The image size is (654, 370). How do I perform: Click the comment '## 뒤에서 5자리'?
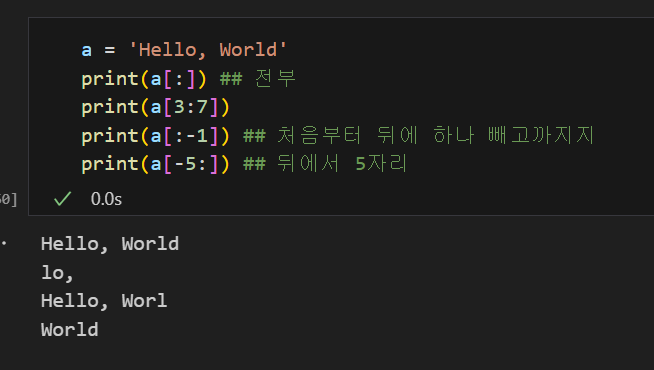point(325,164)
